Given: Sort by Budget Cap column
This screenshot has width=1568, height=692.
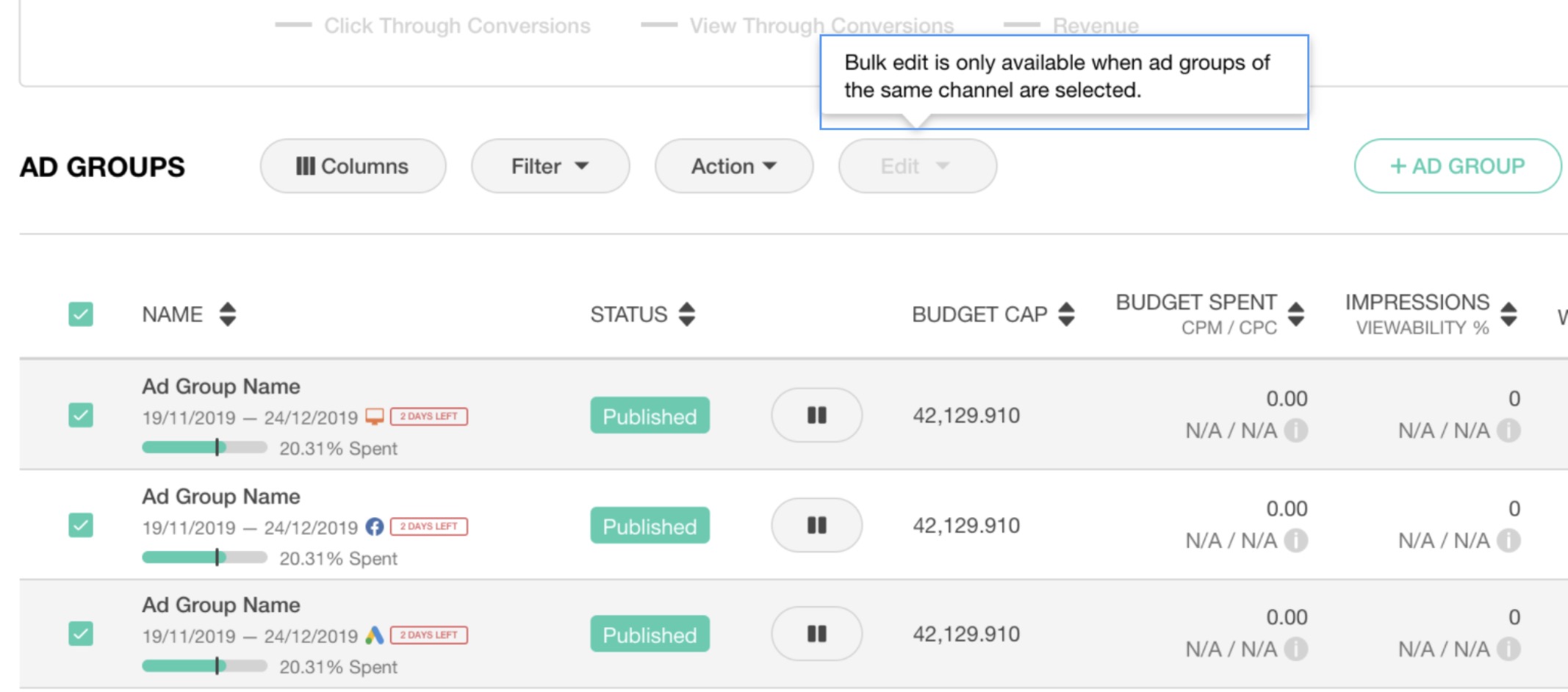Looking at the screenshot, I should [1066, 314].
